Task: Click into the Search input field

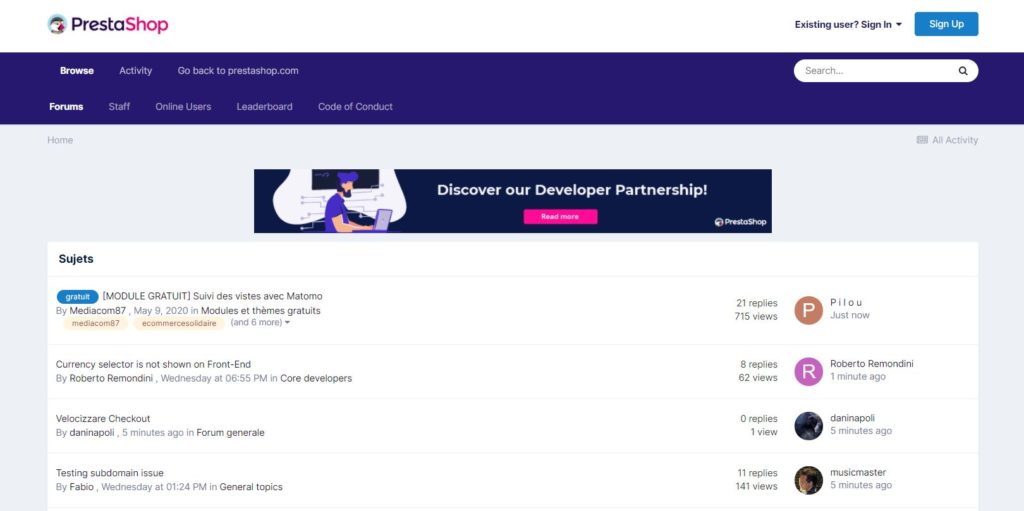Action: pyautogui.click(x=875, y=71)
